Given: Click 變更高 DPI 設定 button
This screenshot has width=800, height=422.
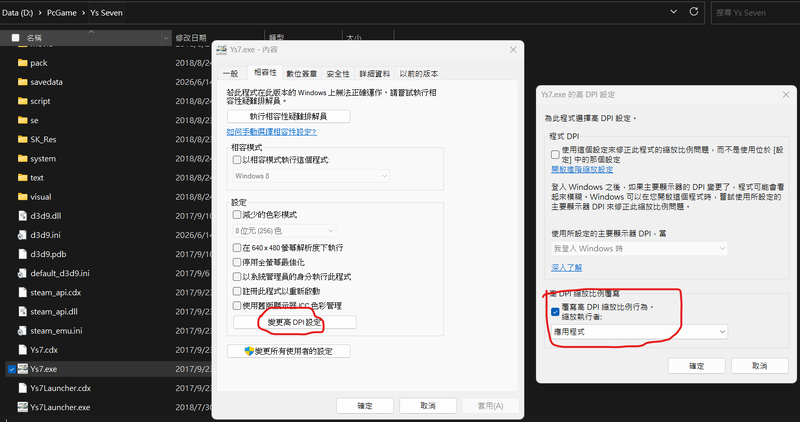Looking at the screenshot, I should pyautogui.click(x=294, y=322).
